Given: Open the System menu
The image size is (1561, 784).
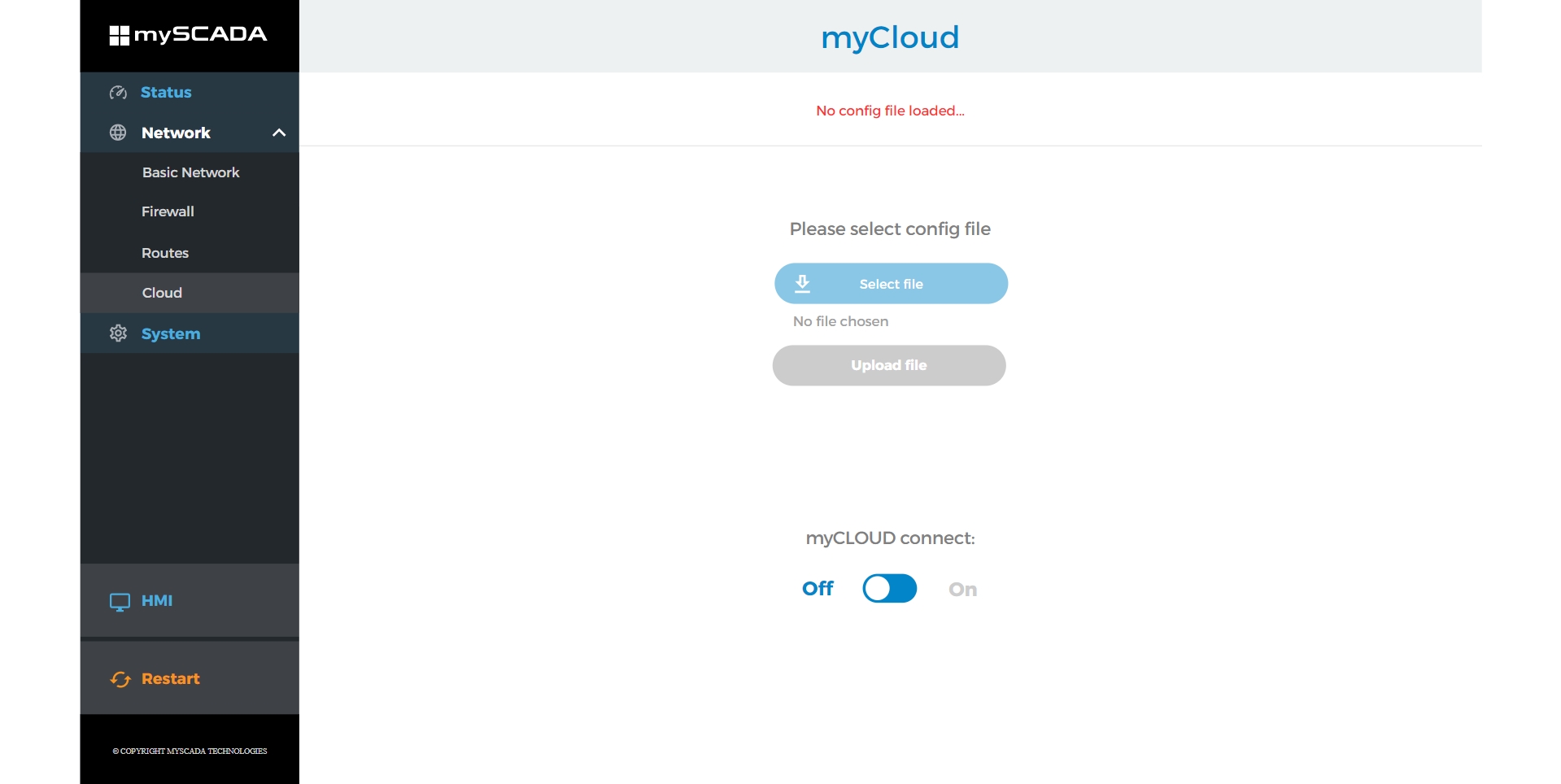Looking at the screenshot, I should 171,333.
